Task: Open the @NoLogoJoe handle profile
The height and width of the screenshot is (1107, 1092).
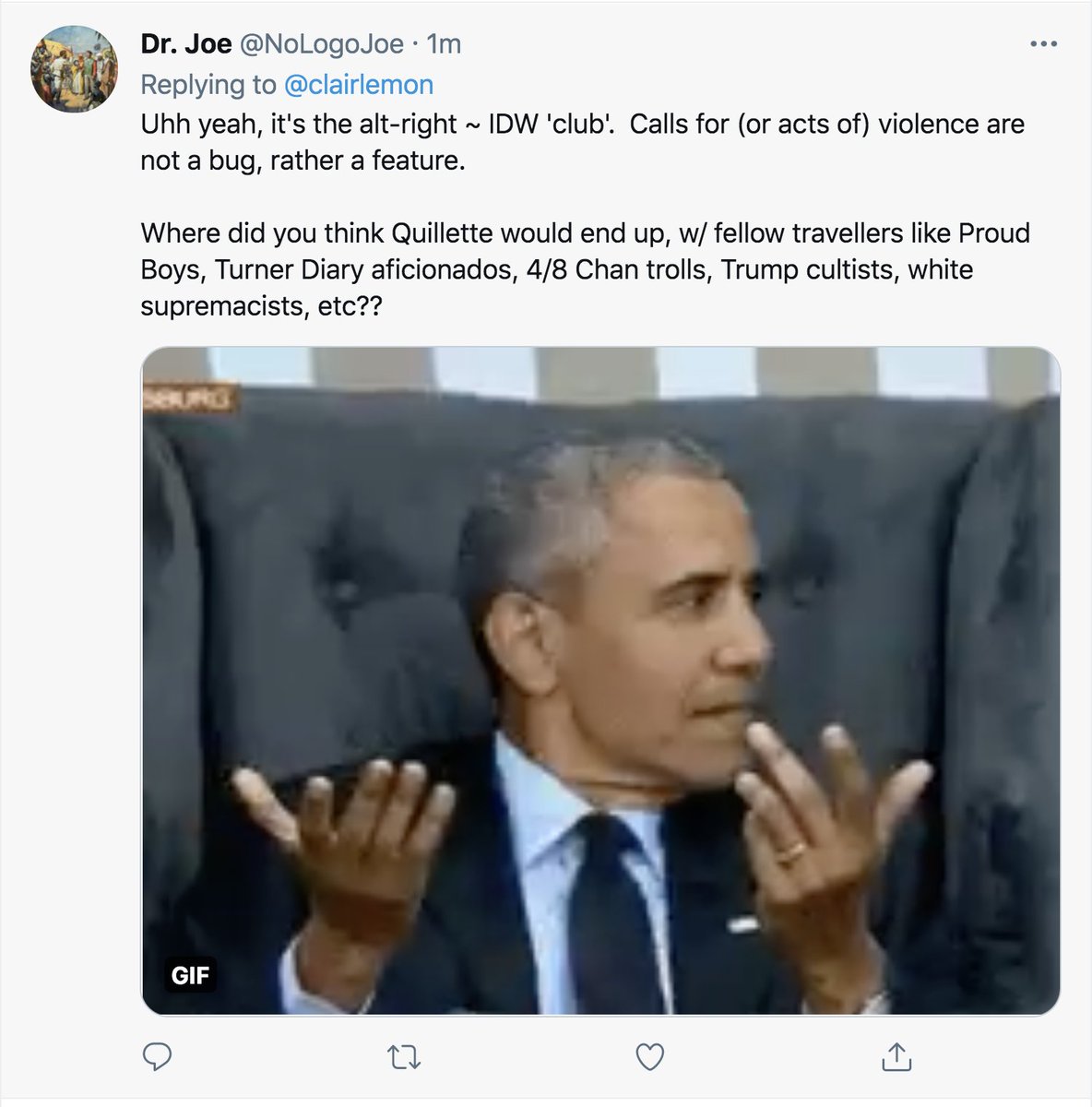Action: point(322,44)
